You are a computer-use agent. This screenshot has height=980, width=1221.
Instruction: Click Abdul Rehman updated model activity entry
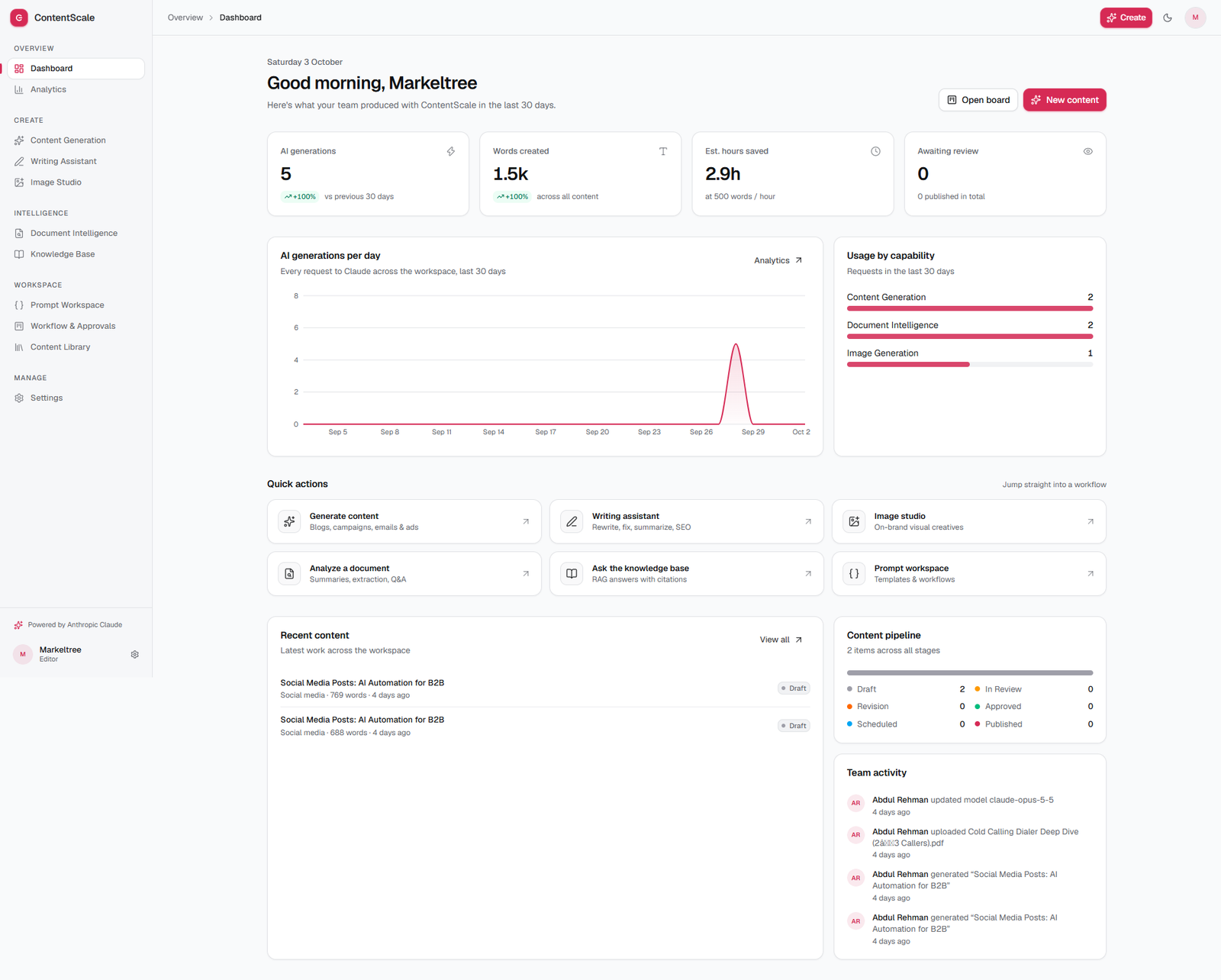click(970, 806)
